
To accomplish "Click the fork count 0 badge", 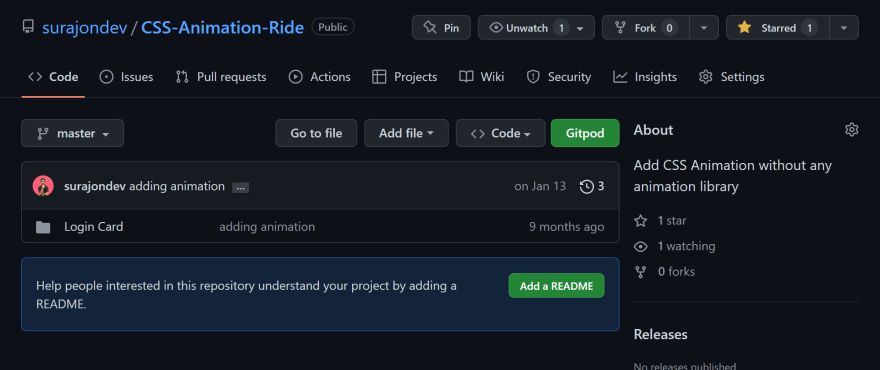I will [669, 28].
